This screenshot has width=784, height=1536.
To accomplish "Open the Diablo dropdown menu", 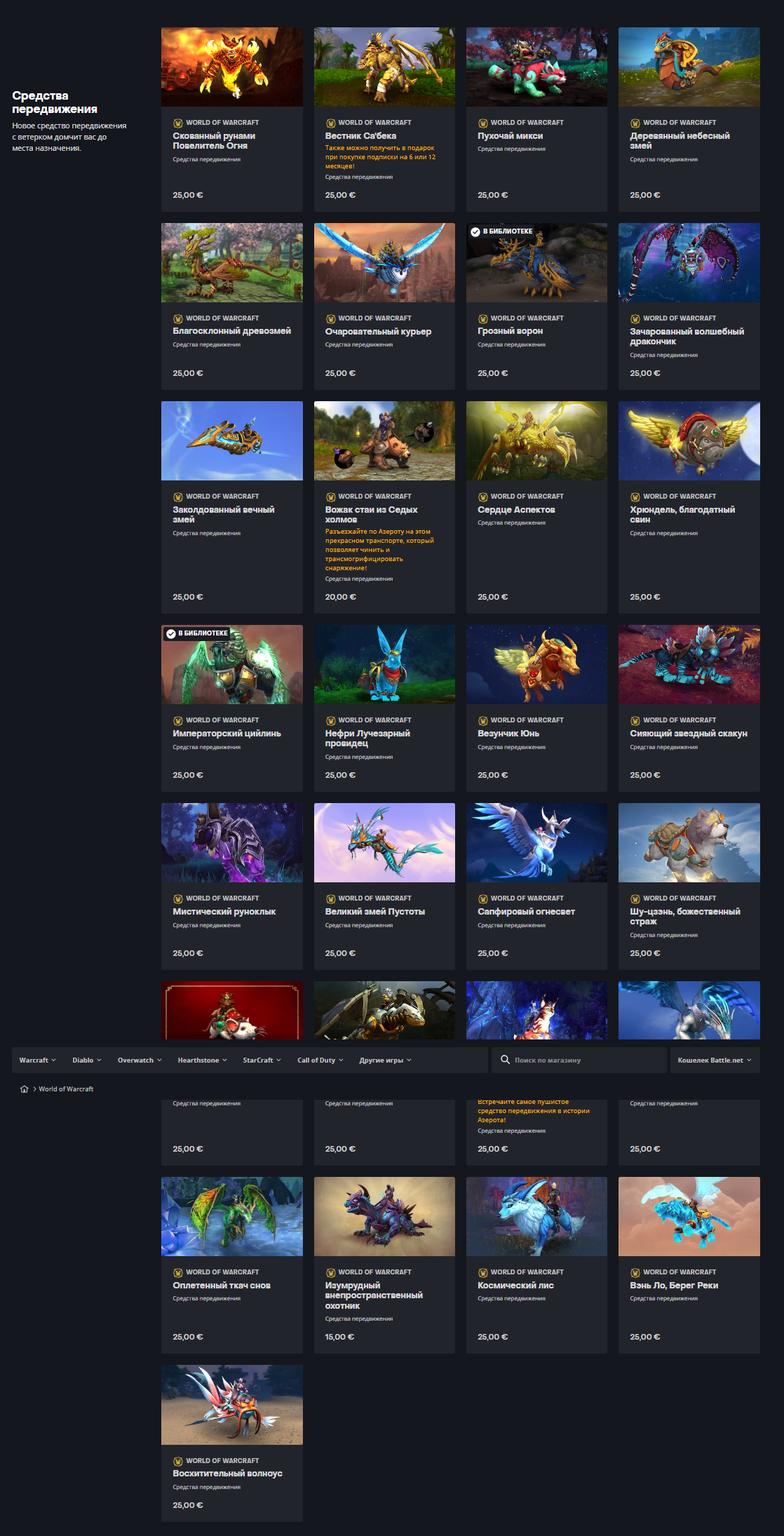I will 86,1060.
